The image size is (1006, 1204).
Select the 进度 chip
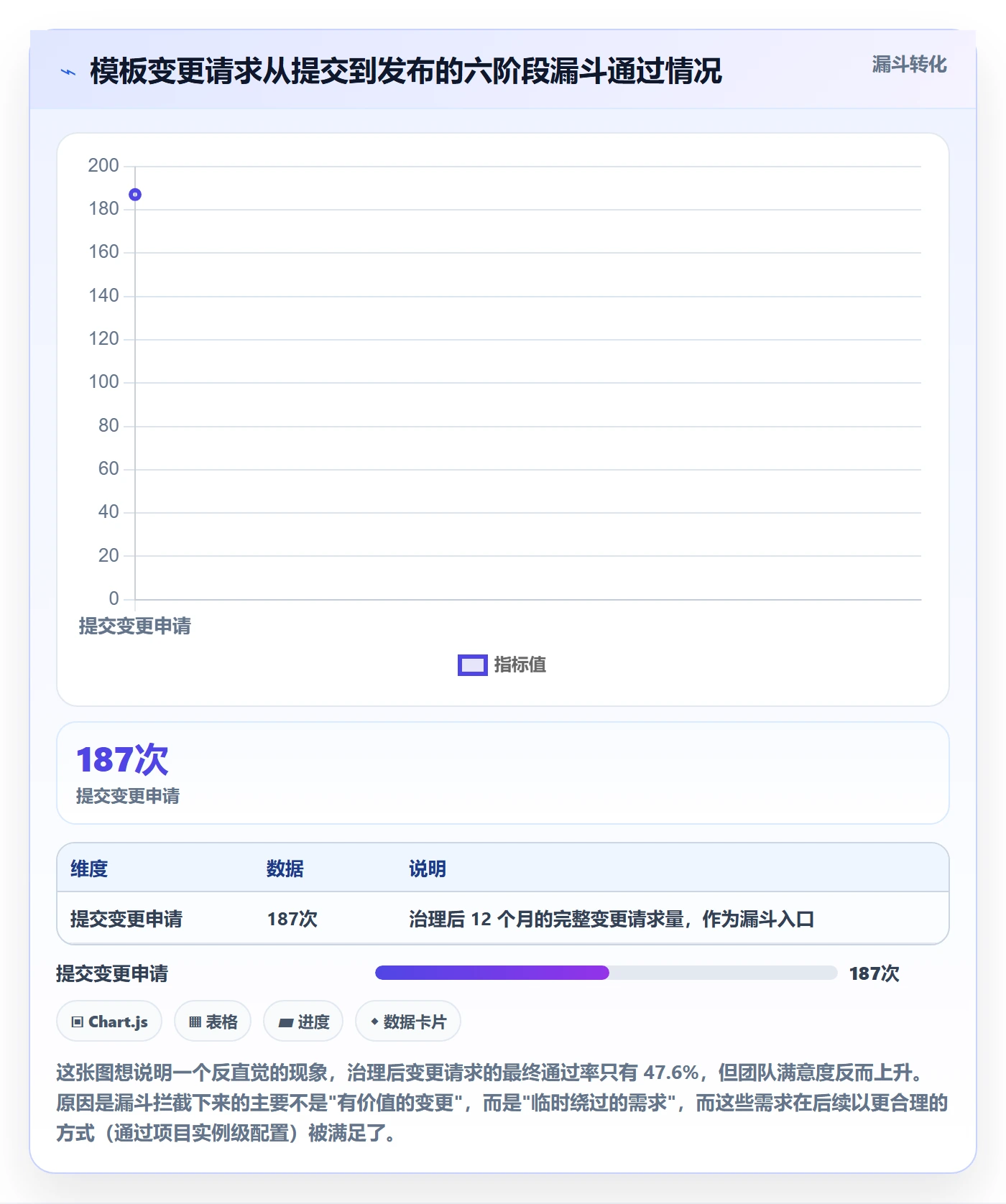point(303,1022)
